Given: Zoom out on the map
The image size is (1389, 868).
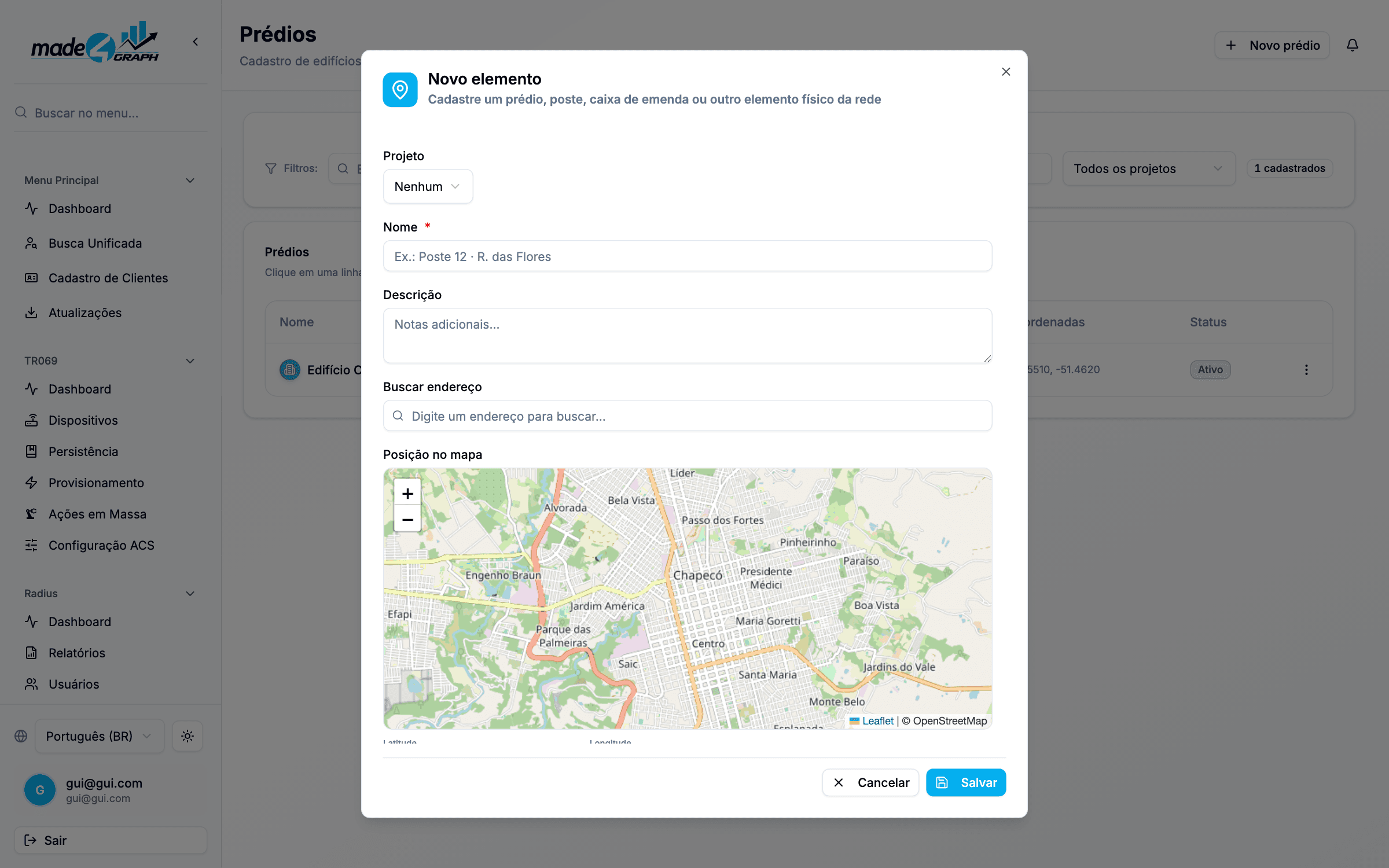Looking at the screenshot, I should pos(407,519).
